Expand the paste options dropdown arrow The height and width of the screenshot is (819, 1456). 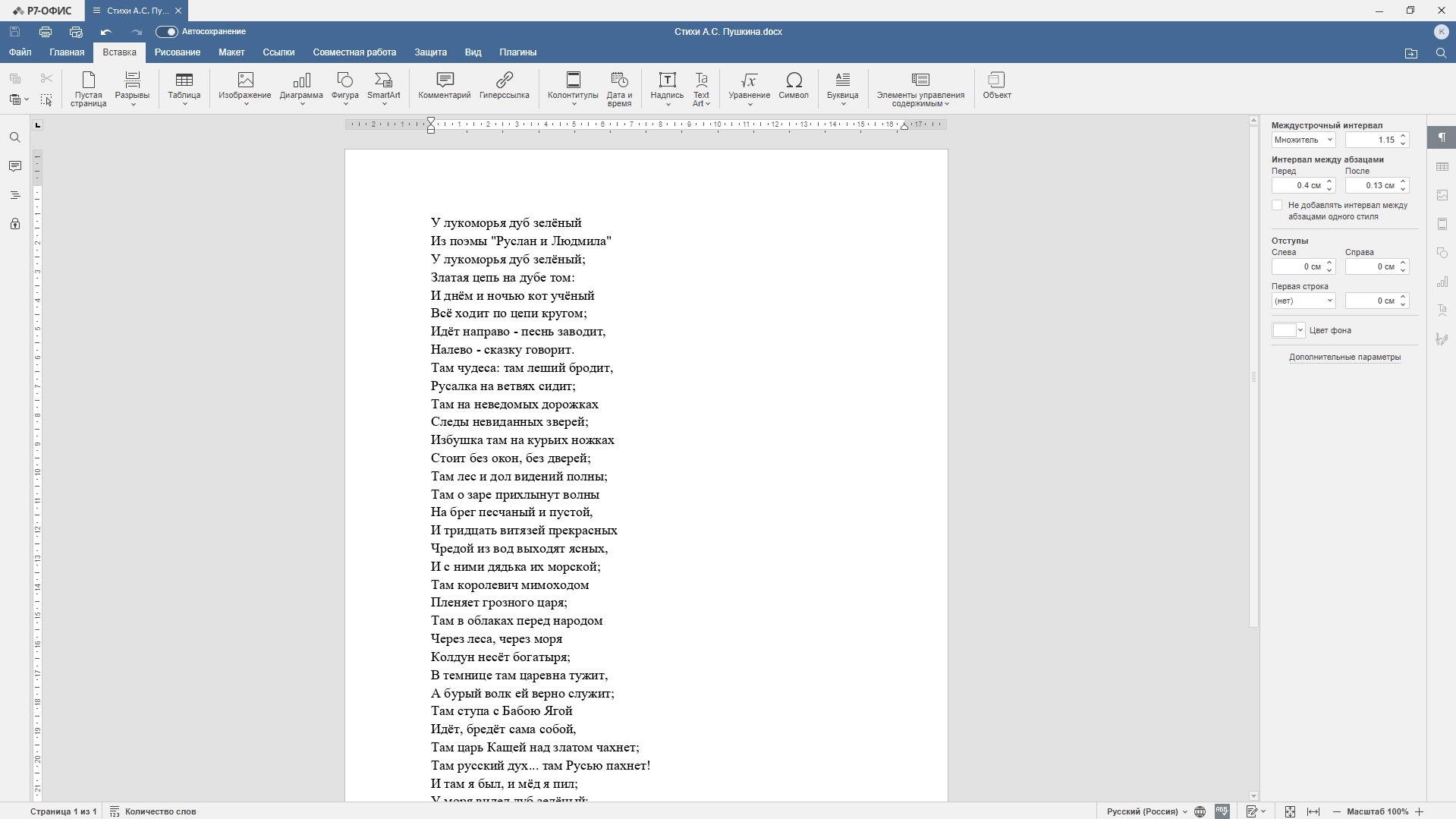(x=27, y=99)
